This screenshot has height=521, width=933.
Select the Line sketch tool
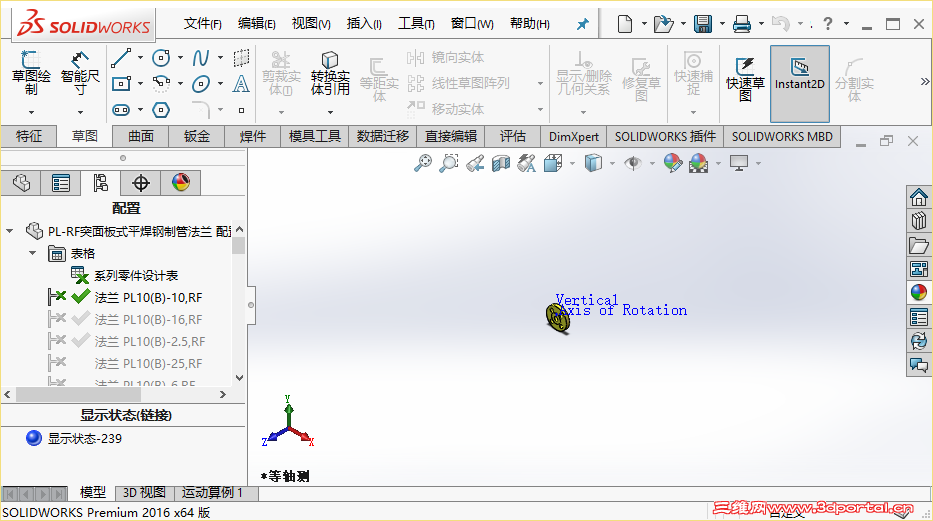(x=121, y=58)
